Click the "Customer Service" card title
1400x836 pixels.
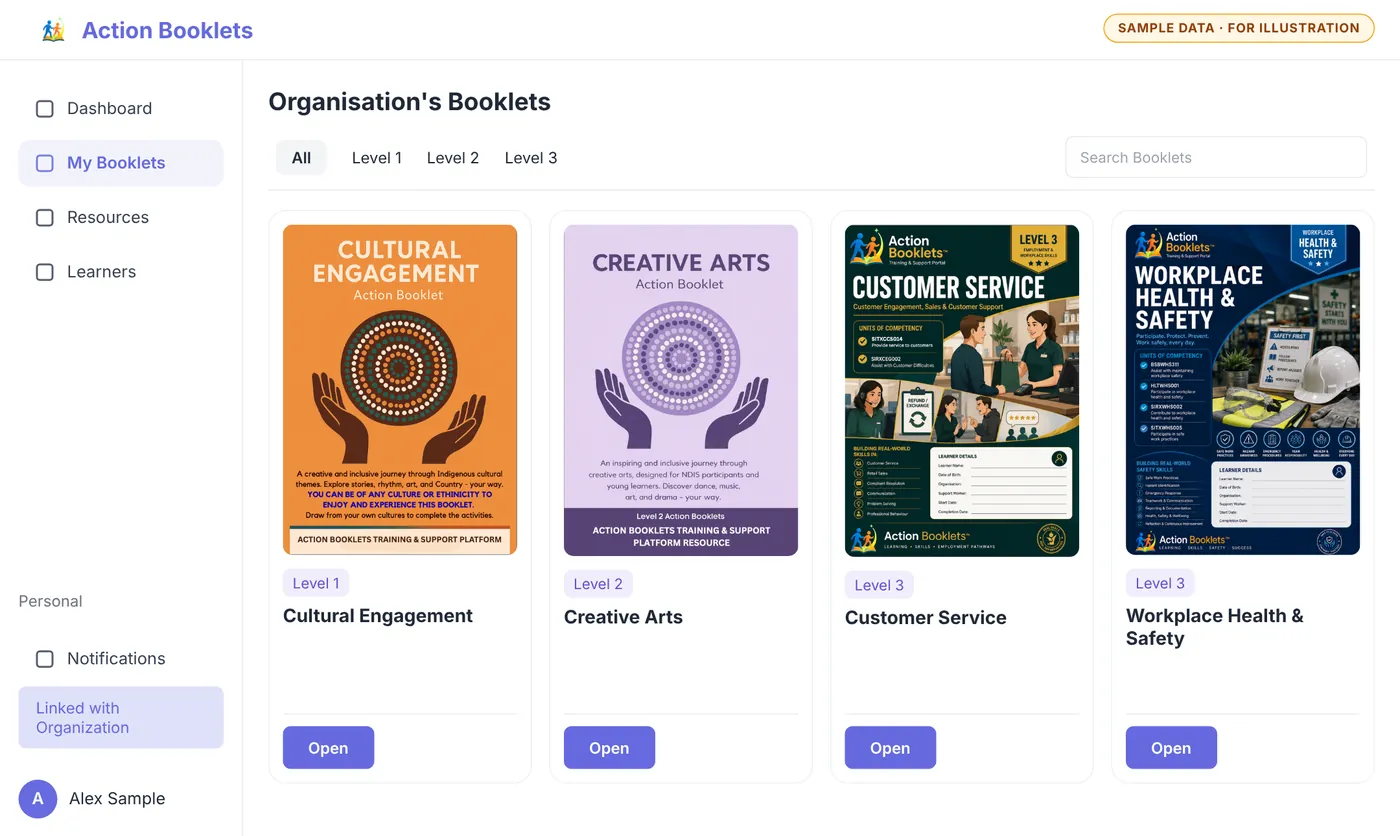click(926, 618)
